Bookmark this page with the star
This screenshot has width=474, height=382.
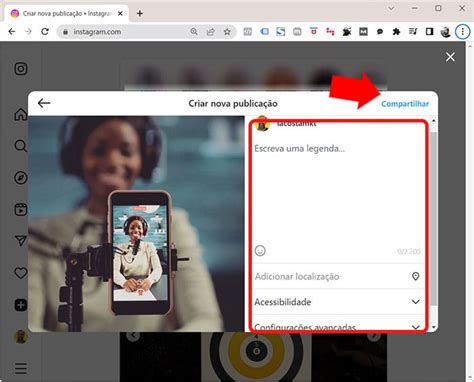[x=227, y=32]
